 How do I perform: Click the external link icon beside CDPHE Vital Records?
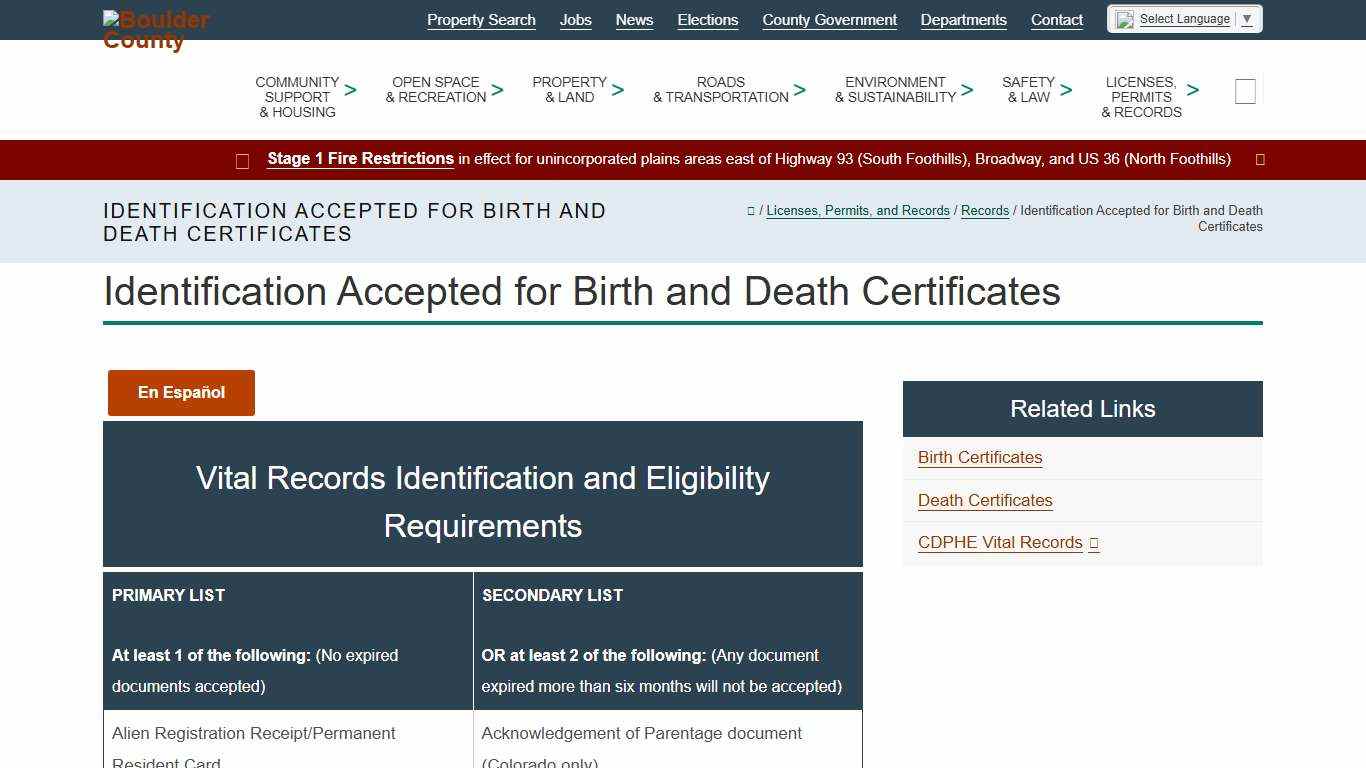[1093, 543]
